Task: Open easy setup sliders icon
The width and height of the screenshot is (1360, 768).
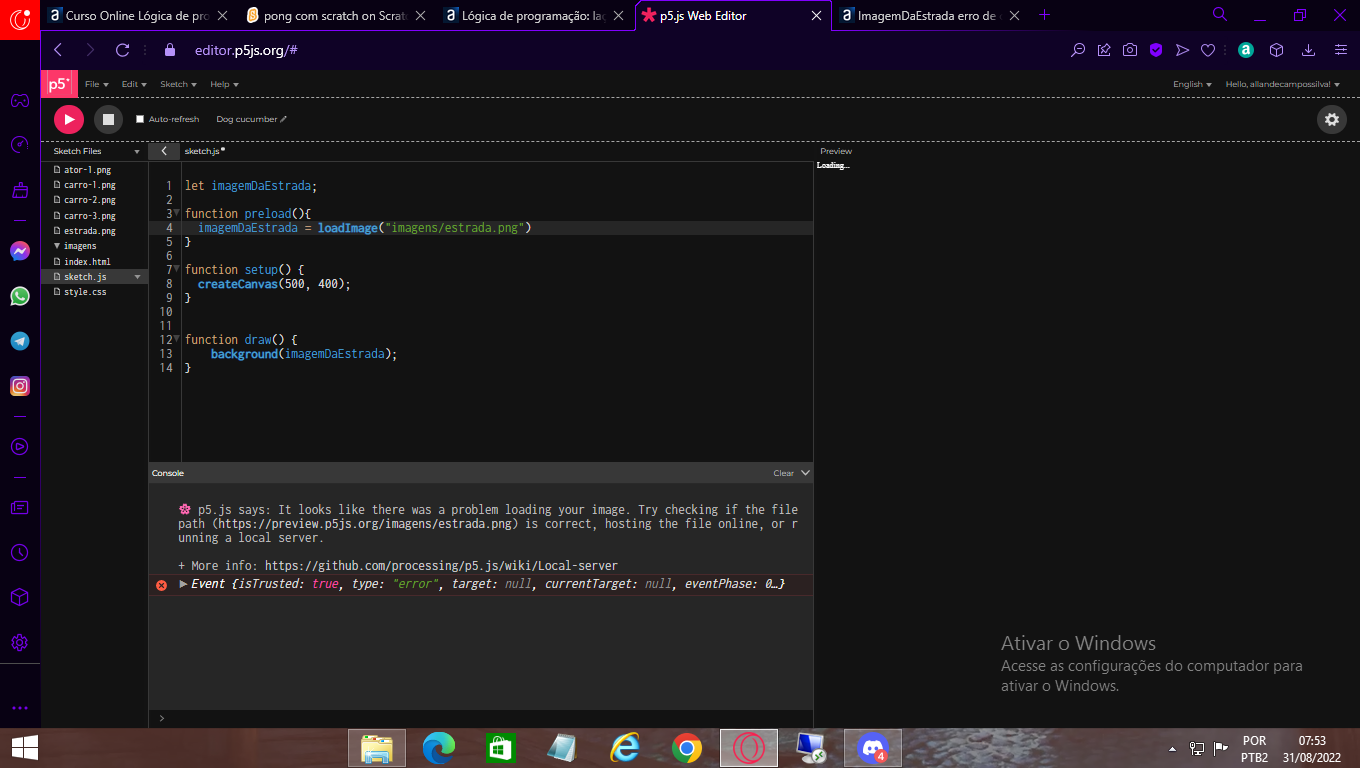Action: 1341,50
